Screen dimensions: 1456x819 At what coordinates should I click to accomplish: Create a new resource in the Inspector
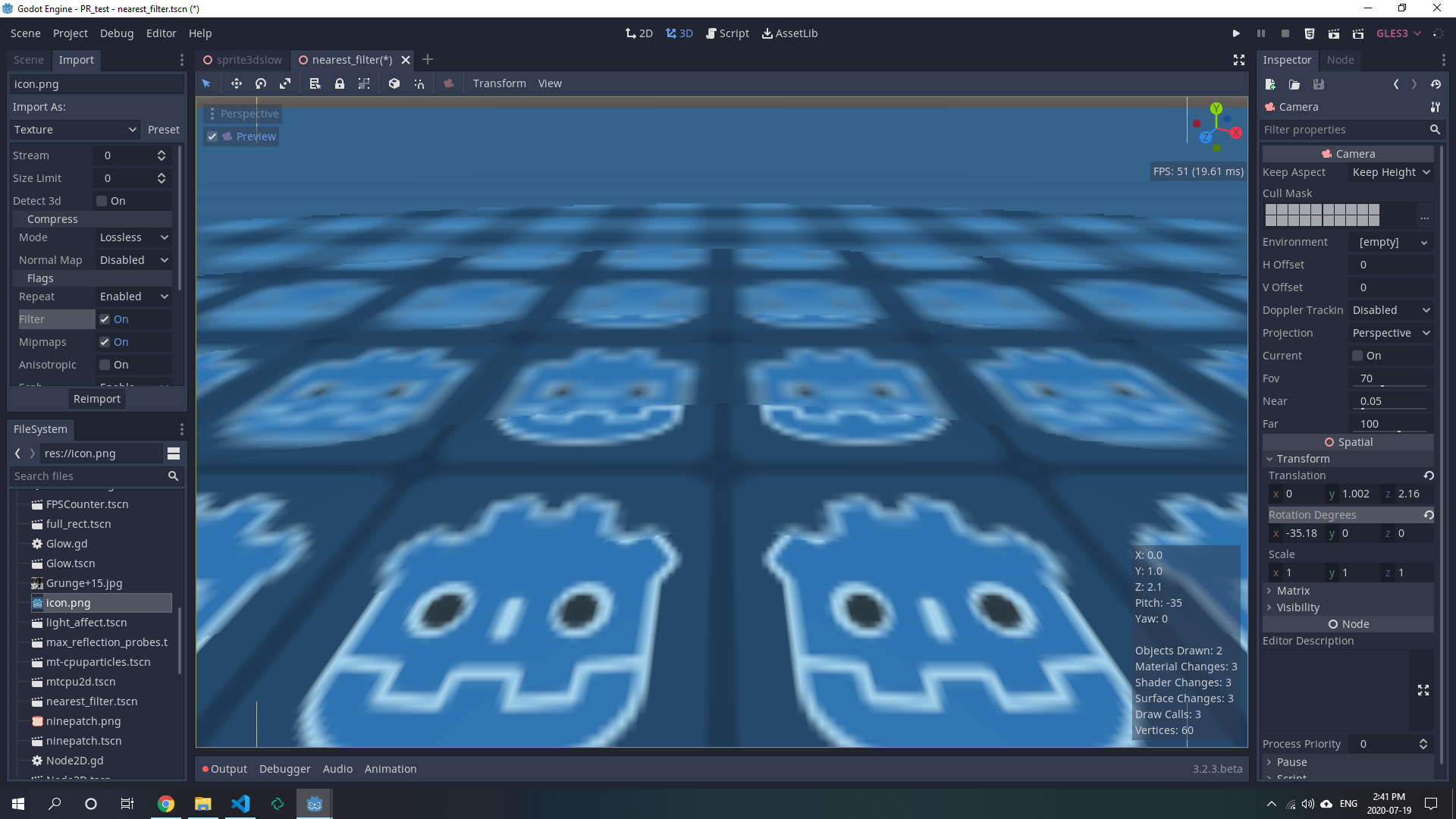[x=1270, y=84]
